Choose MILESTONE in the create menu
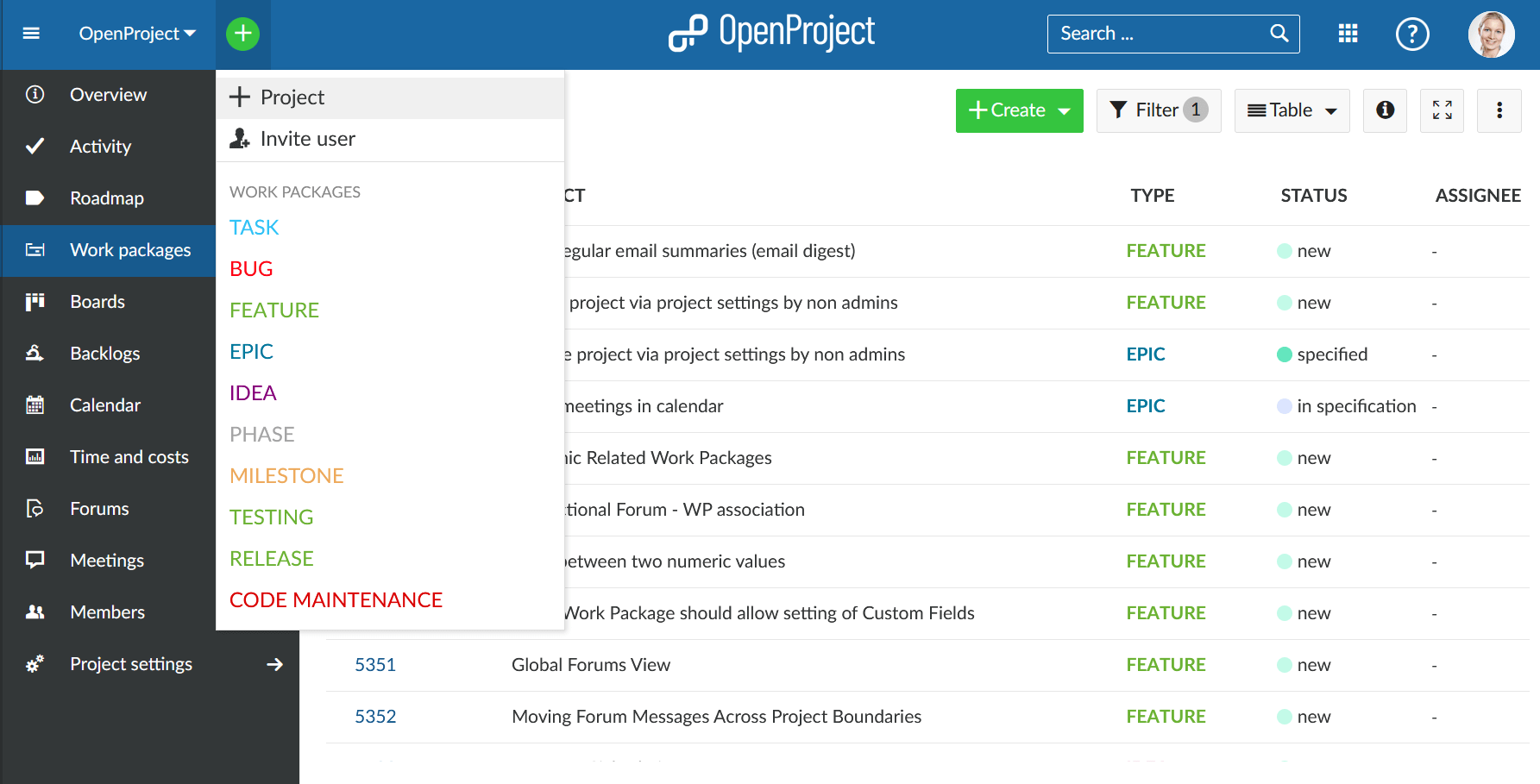Screen dimensions: 1540x784 pos(286,476)
